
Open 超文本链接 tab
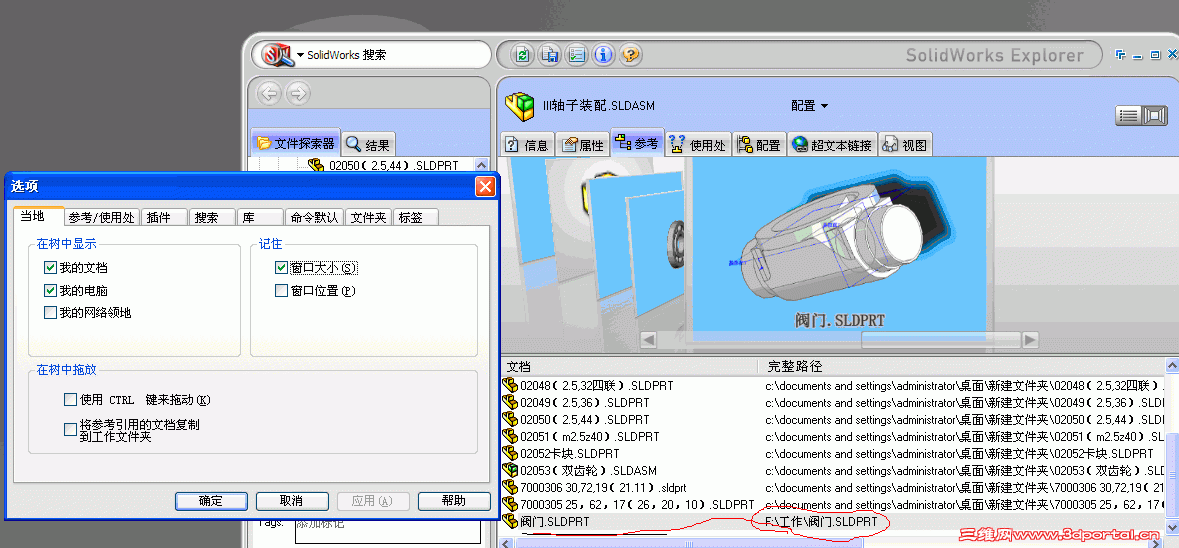832,144
